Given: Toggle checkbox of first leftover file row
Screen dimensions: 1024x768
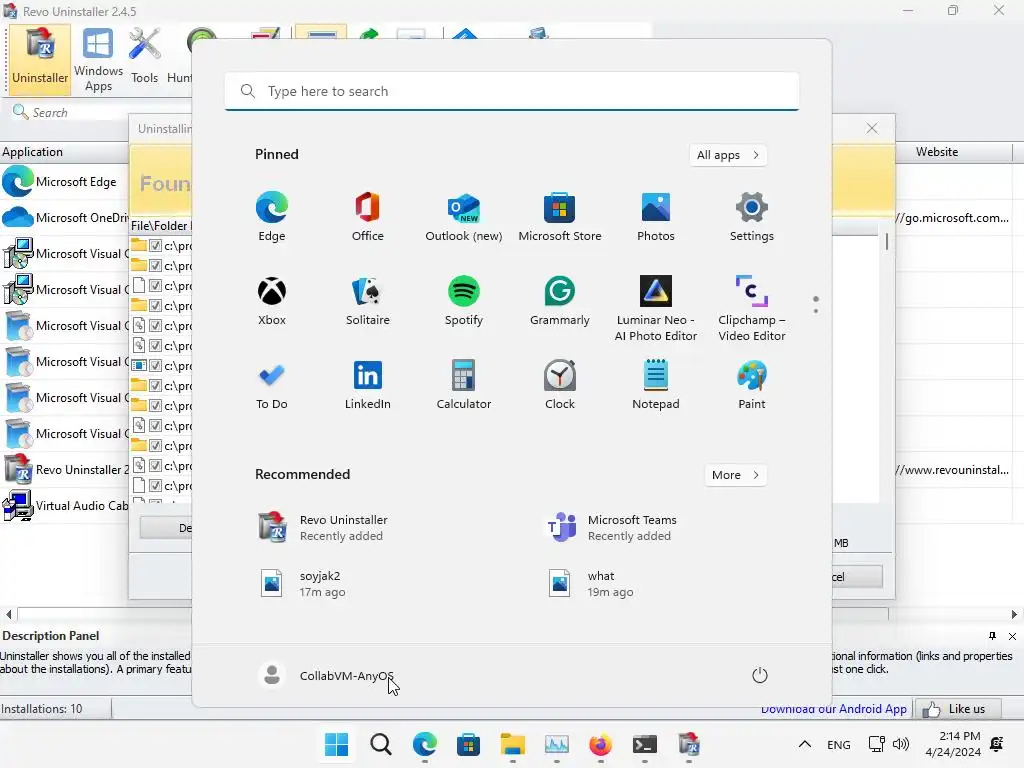Looking at the screenshot, I should 155,246.
